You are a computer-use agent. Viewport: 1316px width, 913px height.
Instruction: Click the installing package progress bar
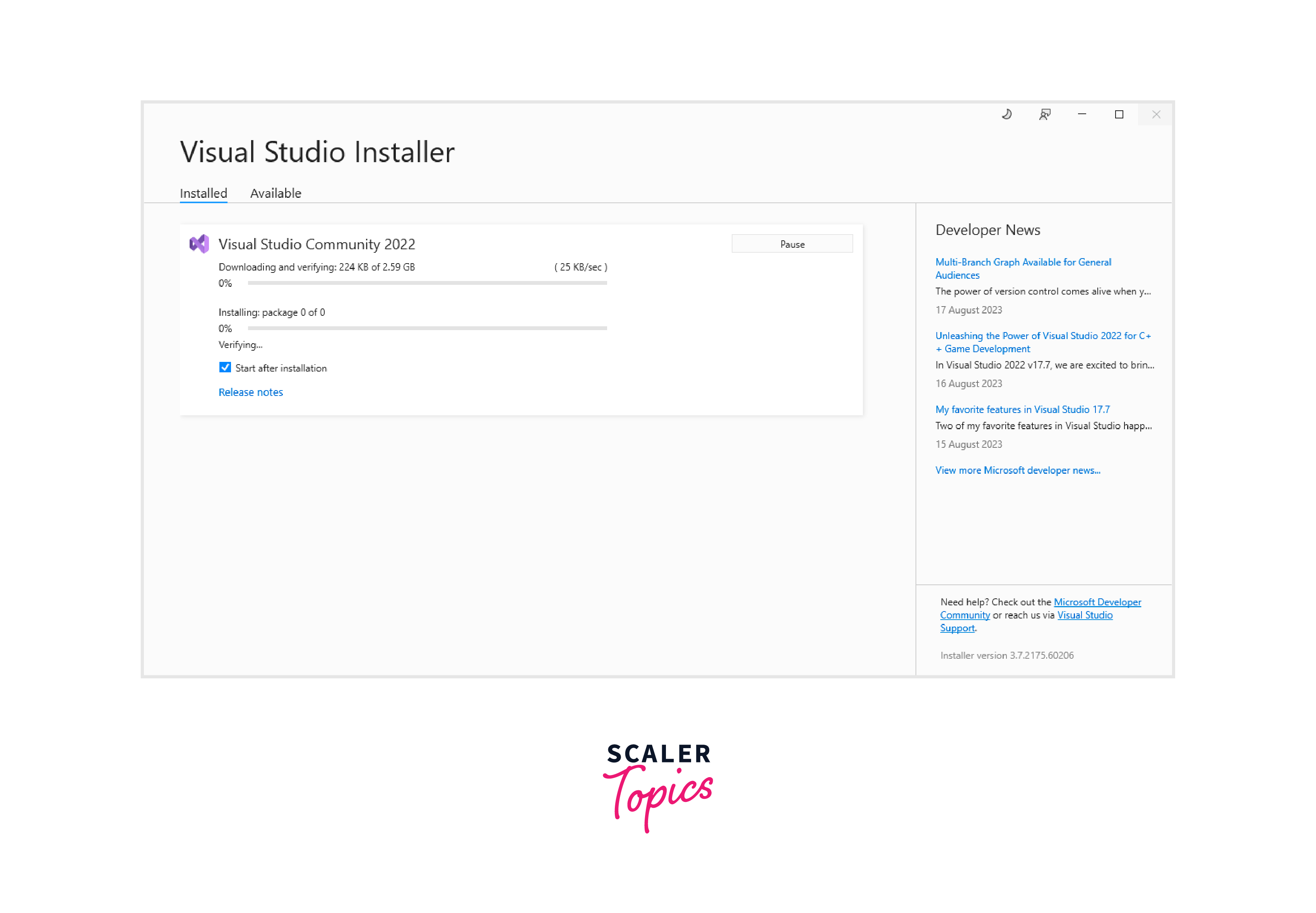point(427,328)
